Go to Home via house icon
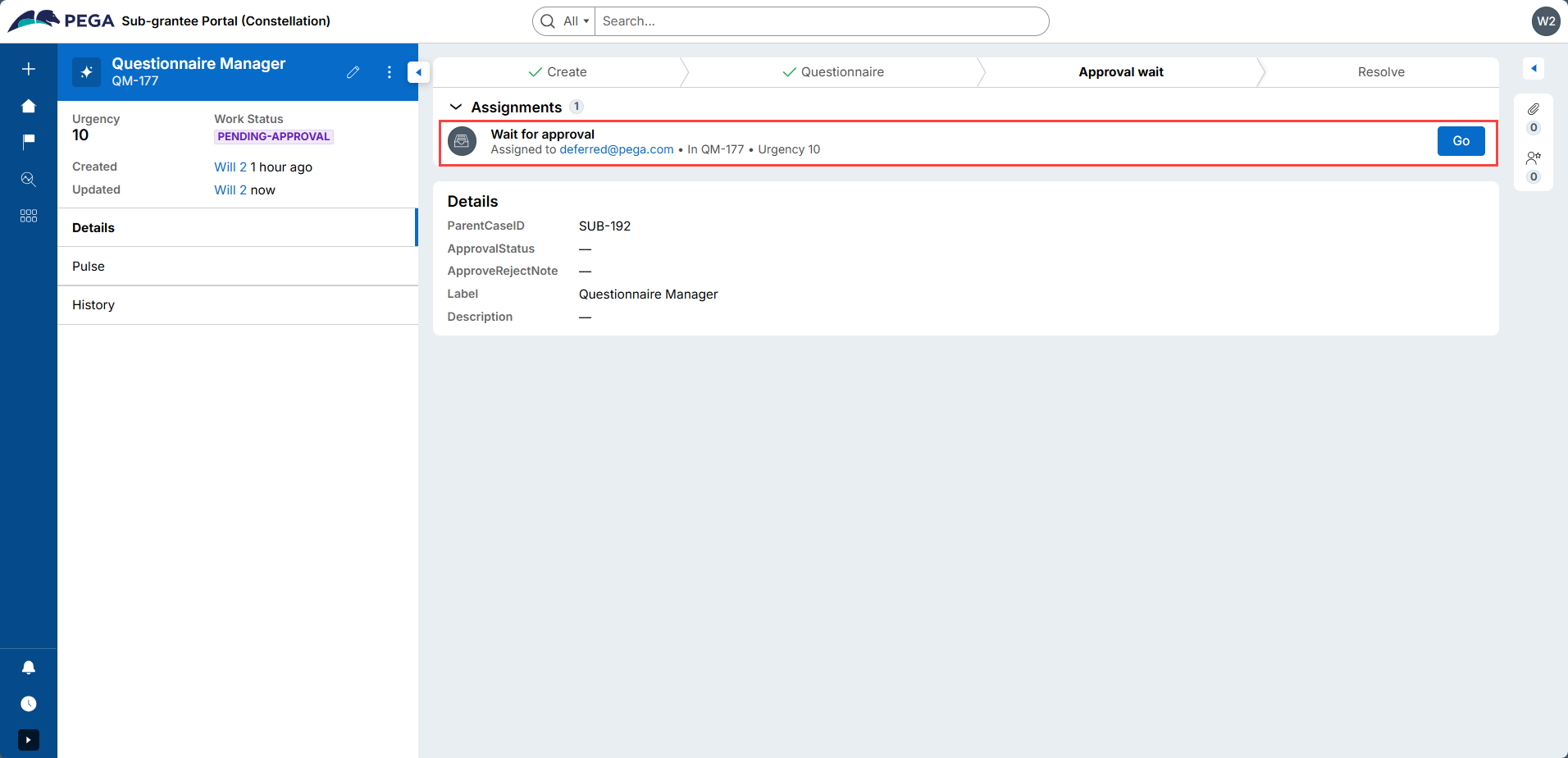Image resolution: width=1568 pixels, height=758 pixels. pos(29,106)
